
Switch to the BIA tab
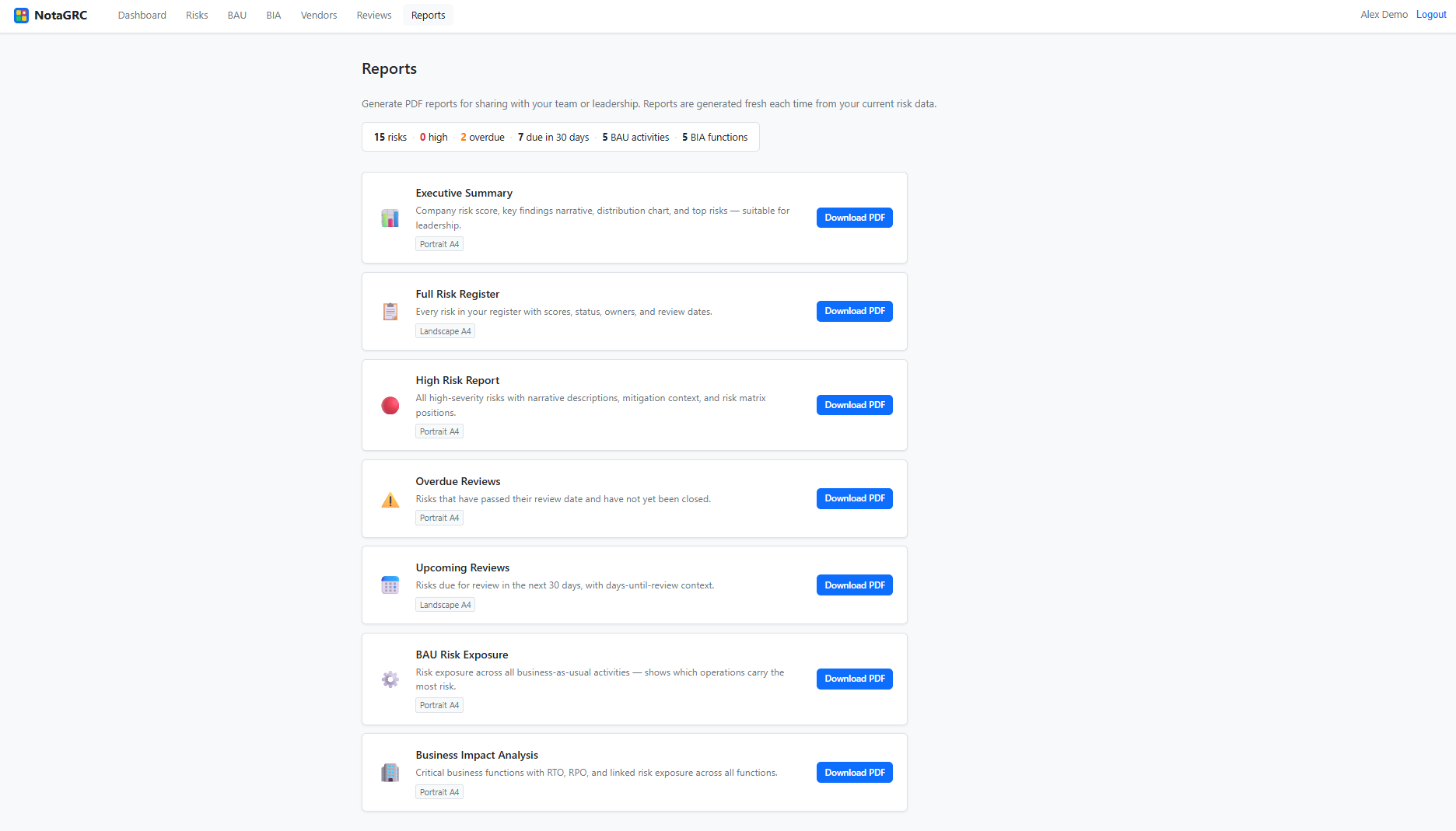[x=273, y=15]
